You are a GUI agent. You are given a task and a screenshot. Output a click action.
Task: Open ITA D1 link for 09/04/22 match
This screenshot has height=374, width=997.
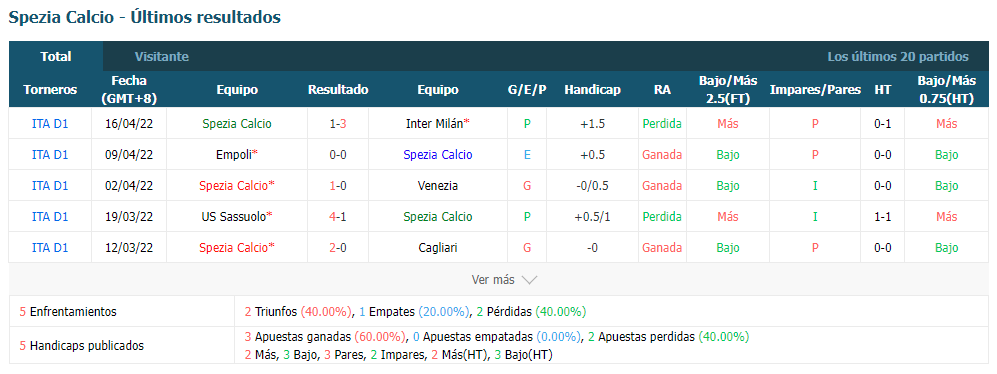pyautogui.click(x=50, y=155)
